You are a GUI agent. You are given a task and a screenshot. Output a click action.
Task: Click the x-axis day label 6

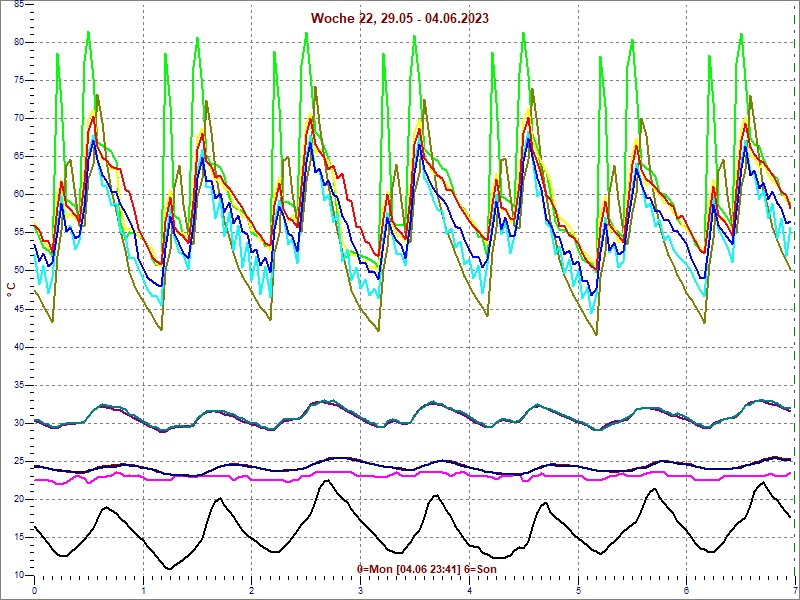click(687, 591)
